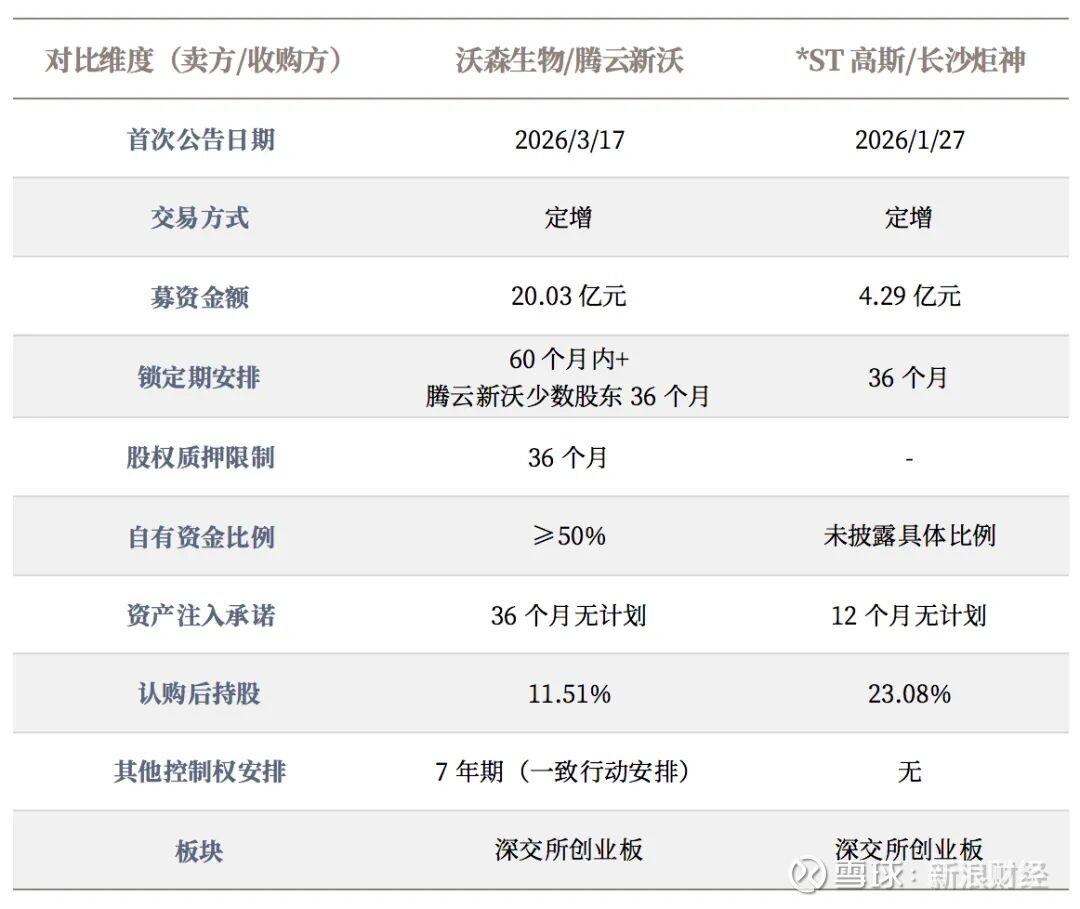
Task: Click 定增 in the *ST 高斯 column
Action: tap(908, 218)
